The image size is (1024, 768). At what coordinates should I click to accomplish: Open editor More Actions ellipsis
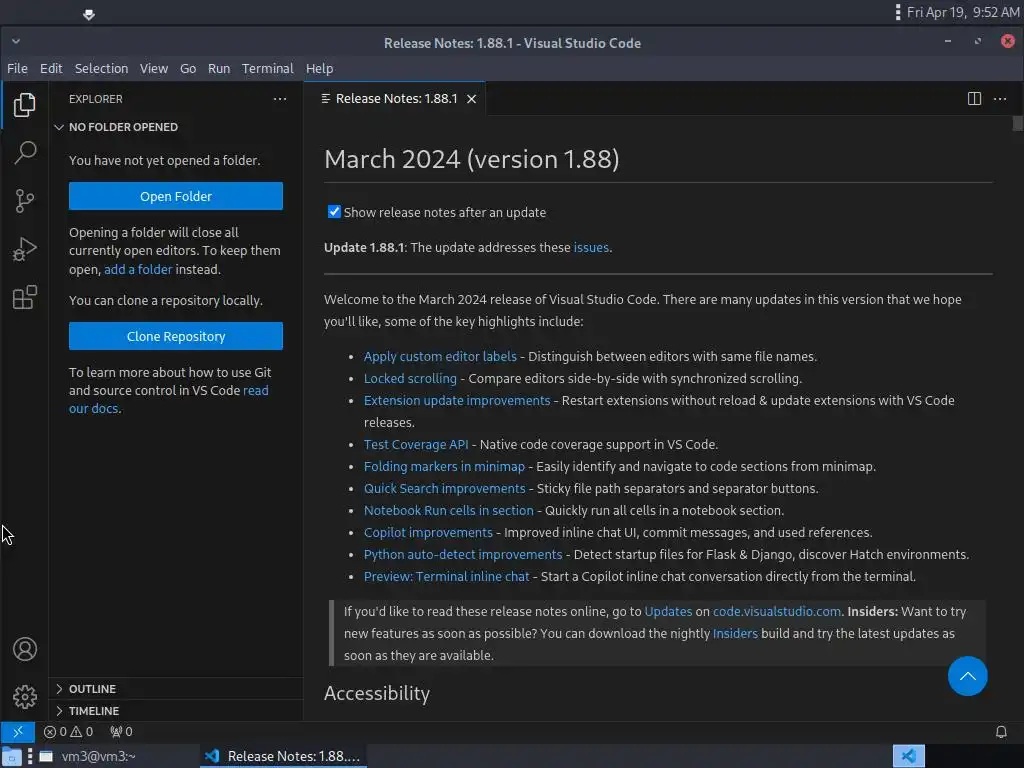pos(1000,99)
